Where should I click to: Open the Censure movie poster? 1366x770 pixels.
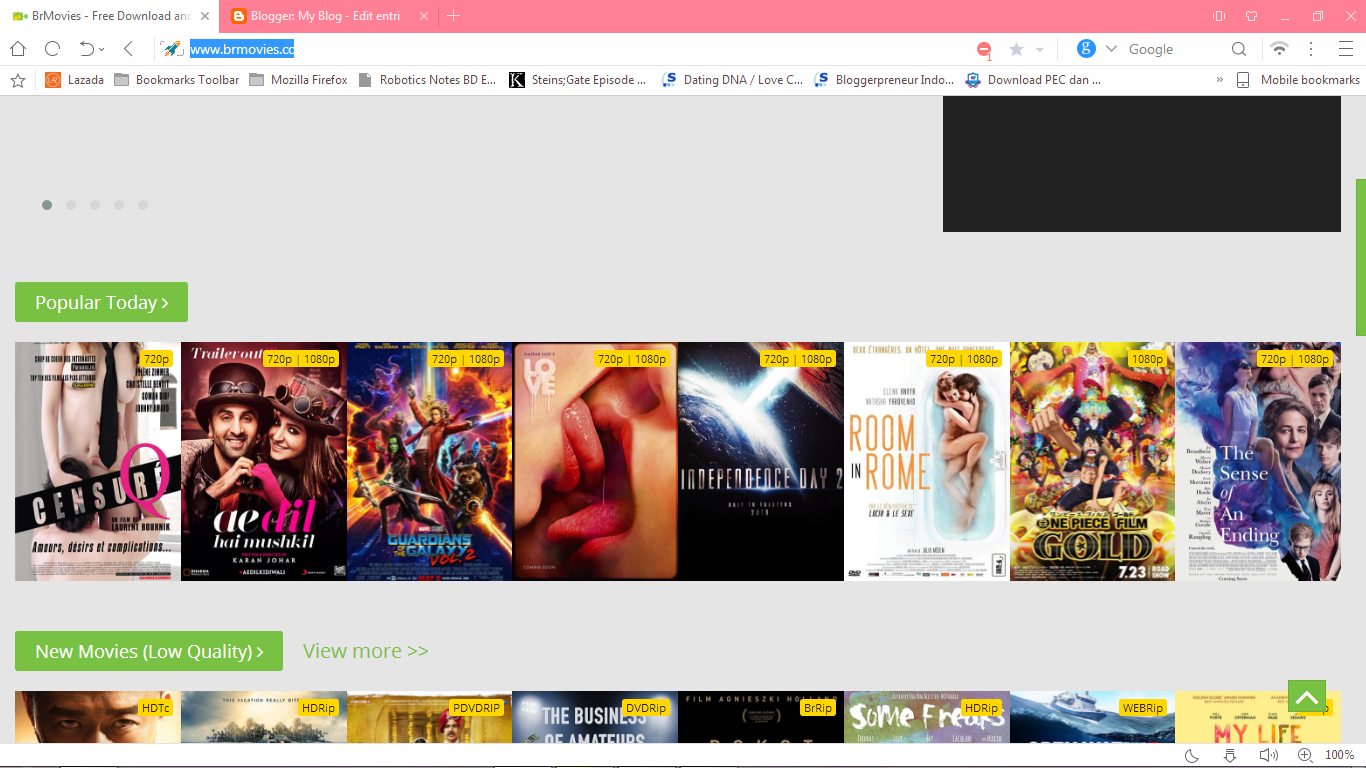coord(98,461)
